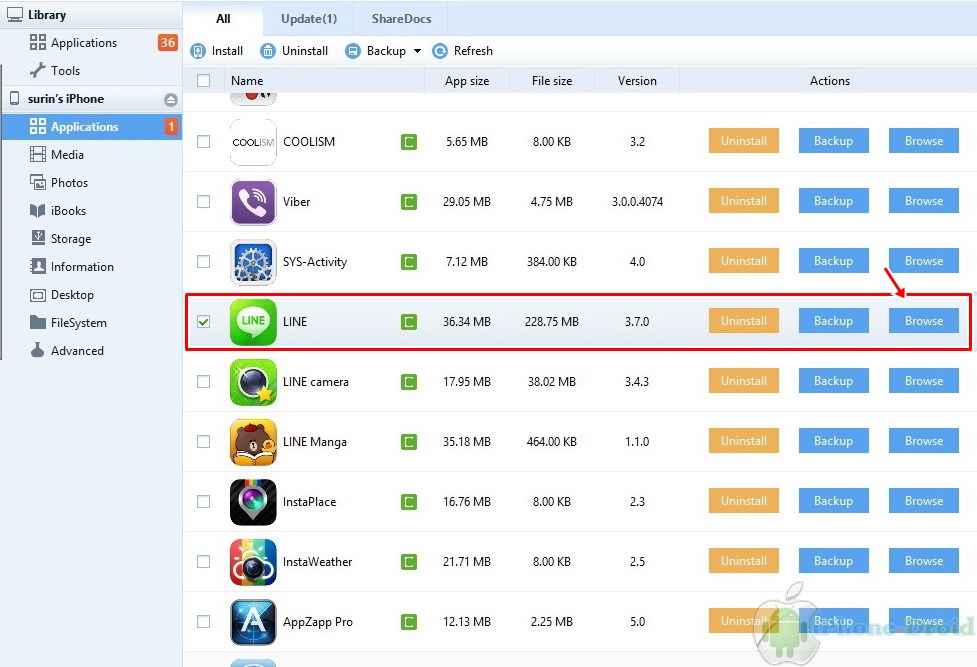Viewport: 977px width, 667px height.
Task: Open Desktop section in sidebar
Action: [x=91, y=295]
